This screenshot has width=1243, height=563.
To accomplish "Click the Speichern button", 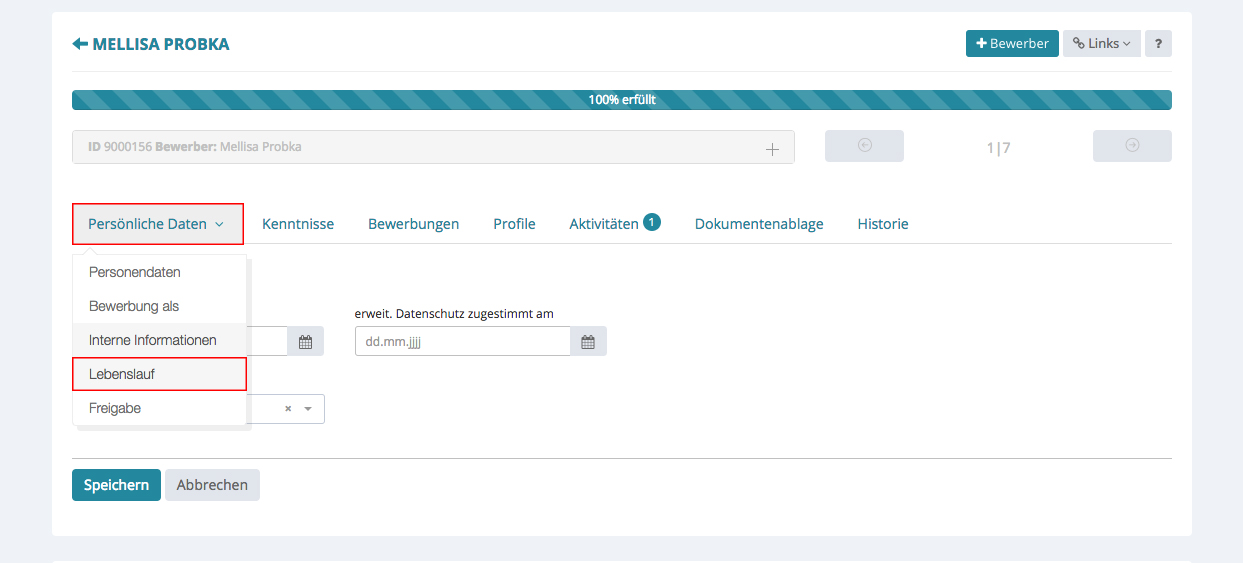I will [116, 485].
